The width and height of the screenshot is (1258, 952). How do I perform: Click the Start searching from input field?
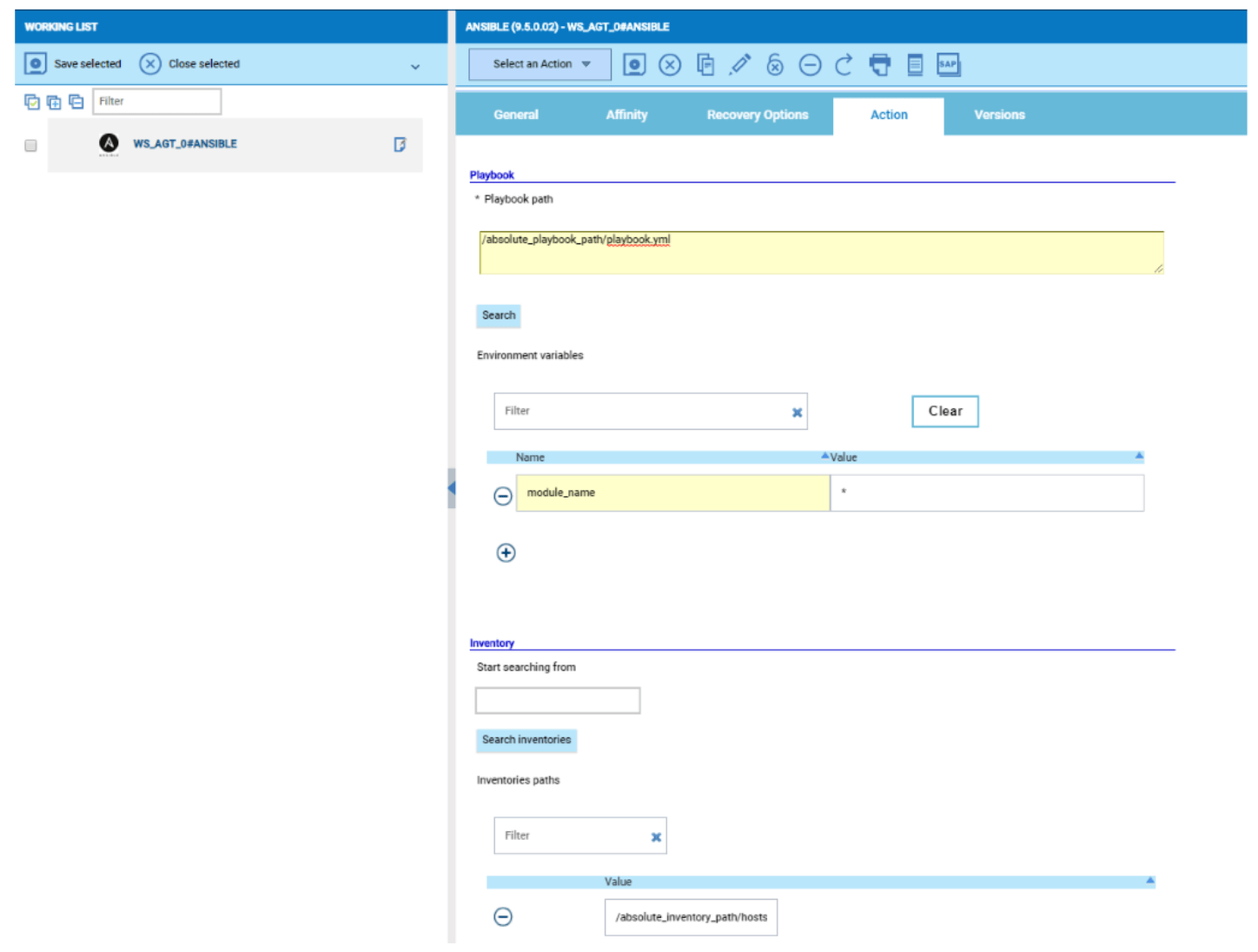click(x=558, y=700)
